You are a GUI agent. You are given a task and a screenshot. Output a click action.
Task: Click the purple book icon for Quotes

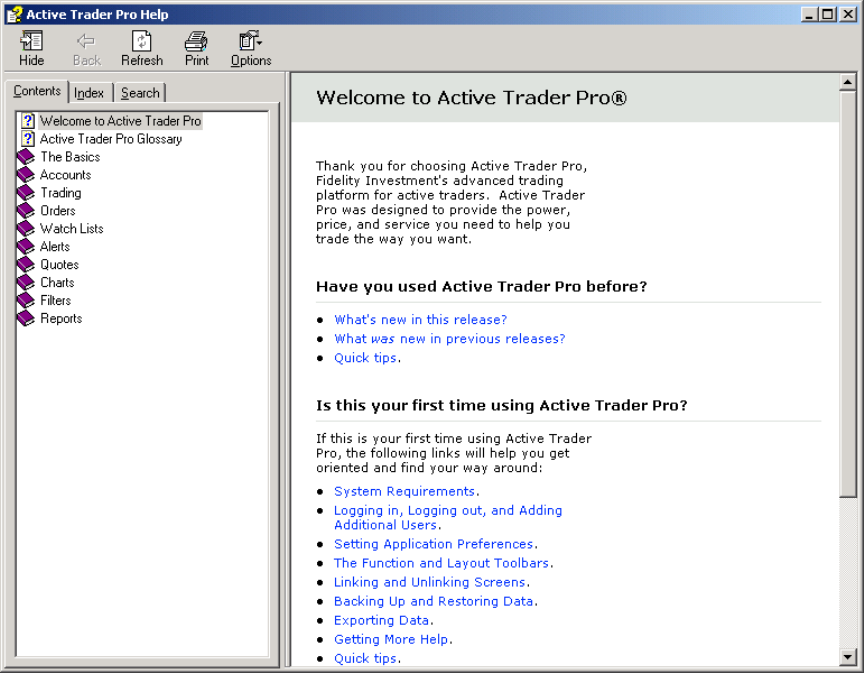(x=26, y=265)
